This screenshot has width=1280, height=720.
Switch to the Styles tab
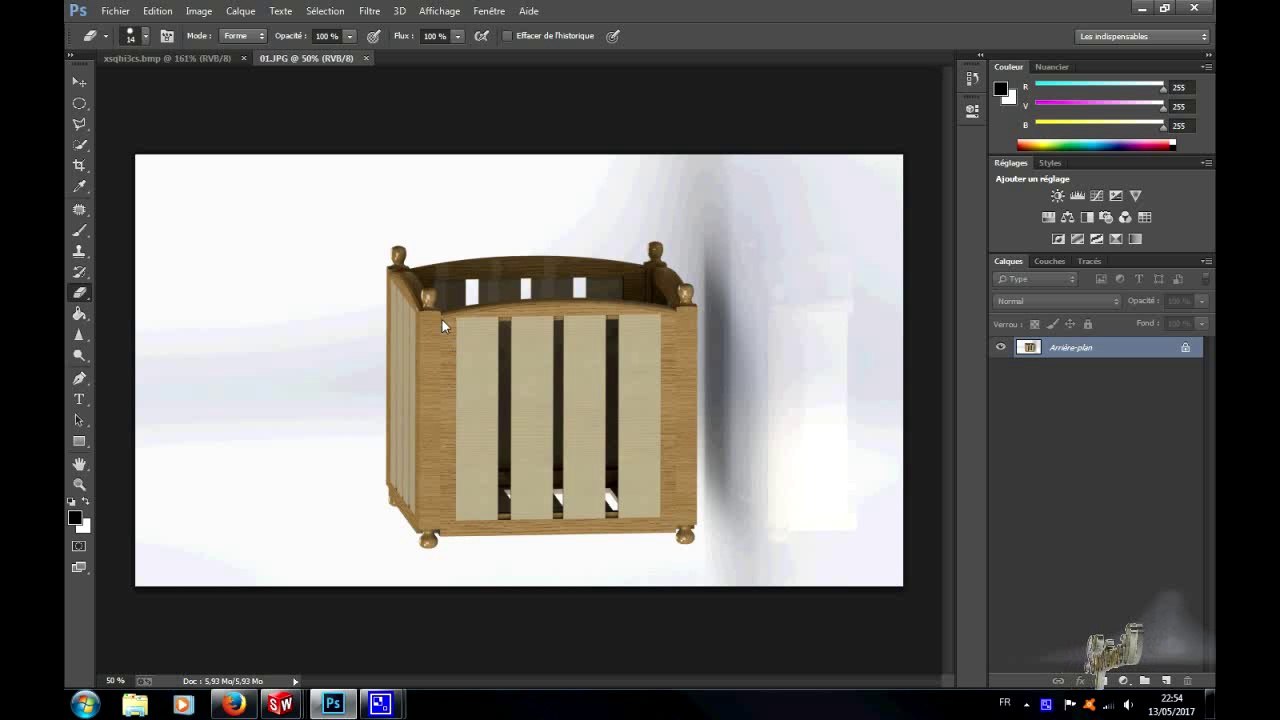click(1050, 163)
